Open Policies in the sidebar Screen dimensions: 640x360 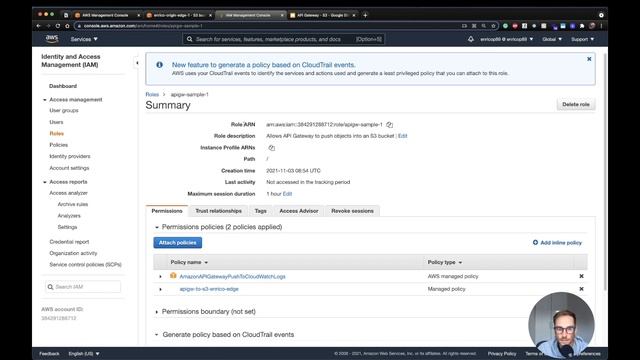tap(58, 145)
